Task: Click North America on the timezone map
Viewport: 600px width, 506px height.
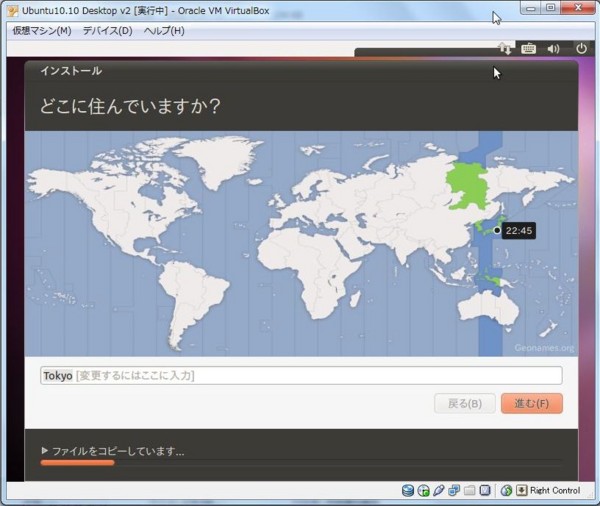Action: coord(126,207)
